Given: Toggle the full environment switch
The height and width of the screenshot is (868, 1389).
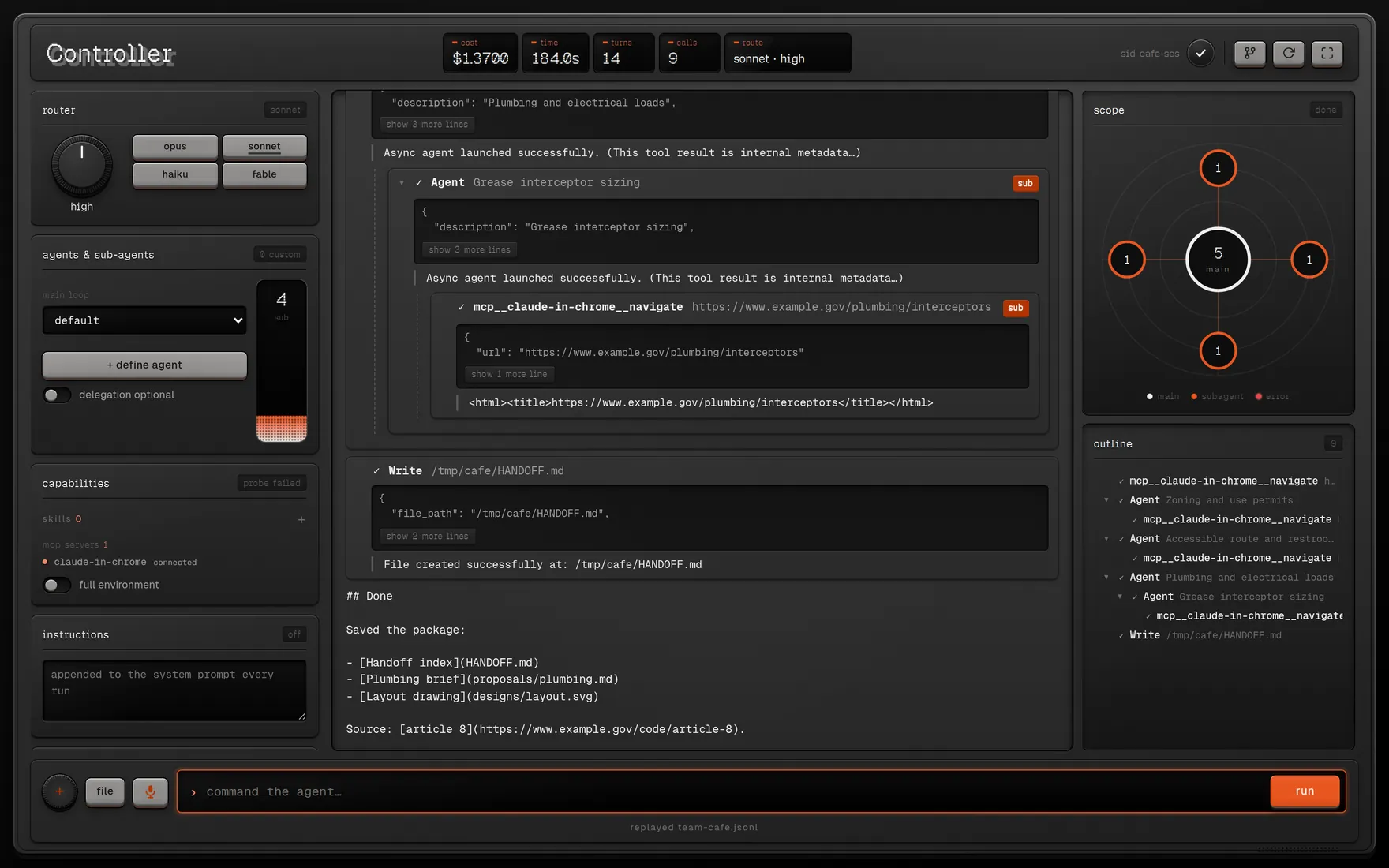Looking at the screenshot, I should 57,585.
